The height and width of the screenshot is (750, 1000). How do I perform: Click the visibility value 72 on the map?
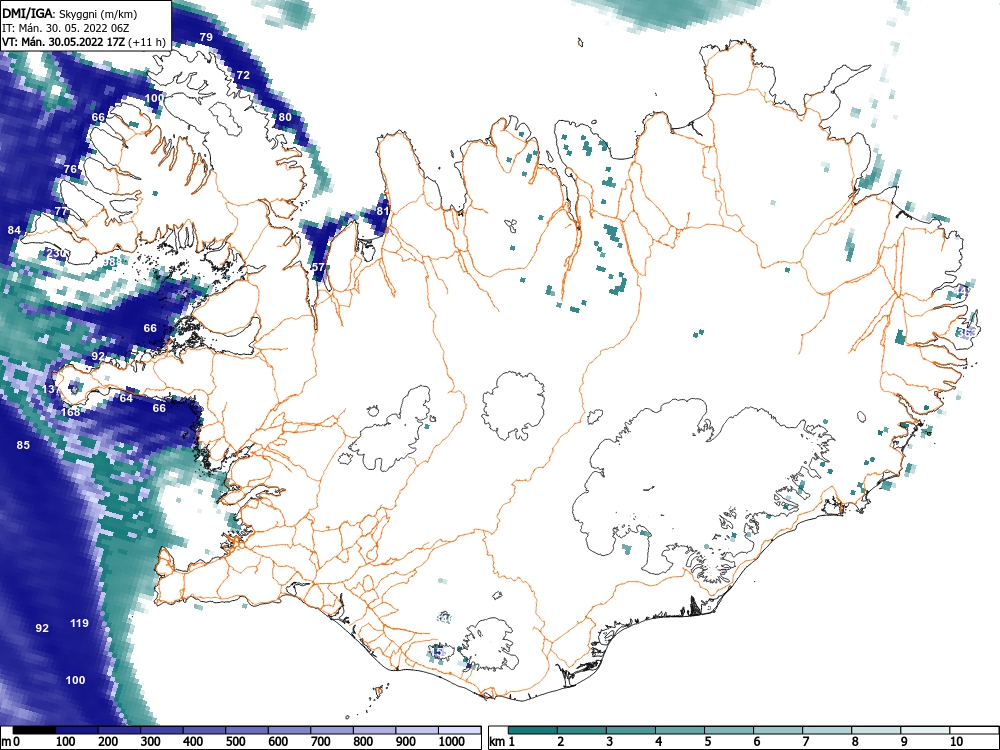point(243,75)
